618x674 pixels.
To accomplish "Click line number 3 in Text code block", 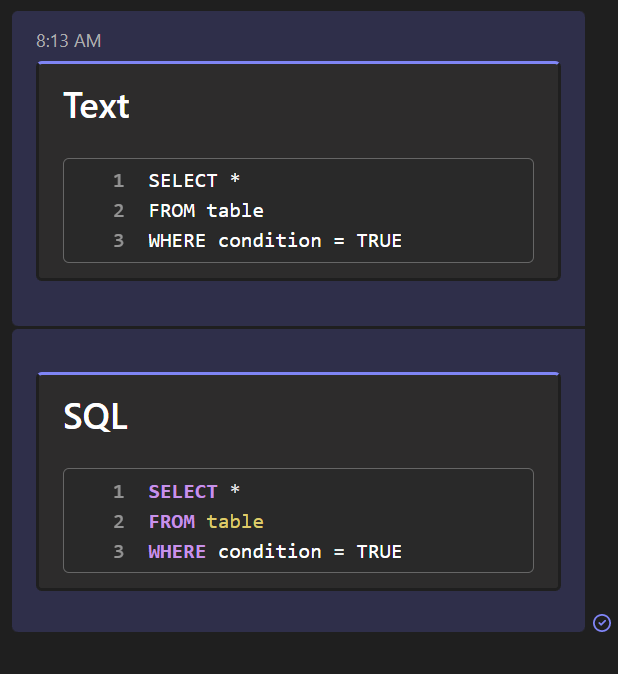I will pos(118,241).
